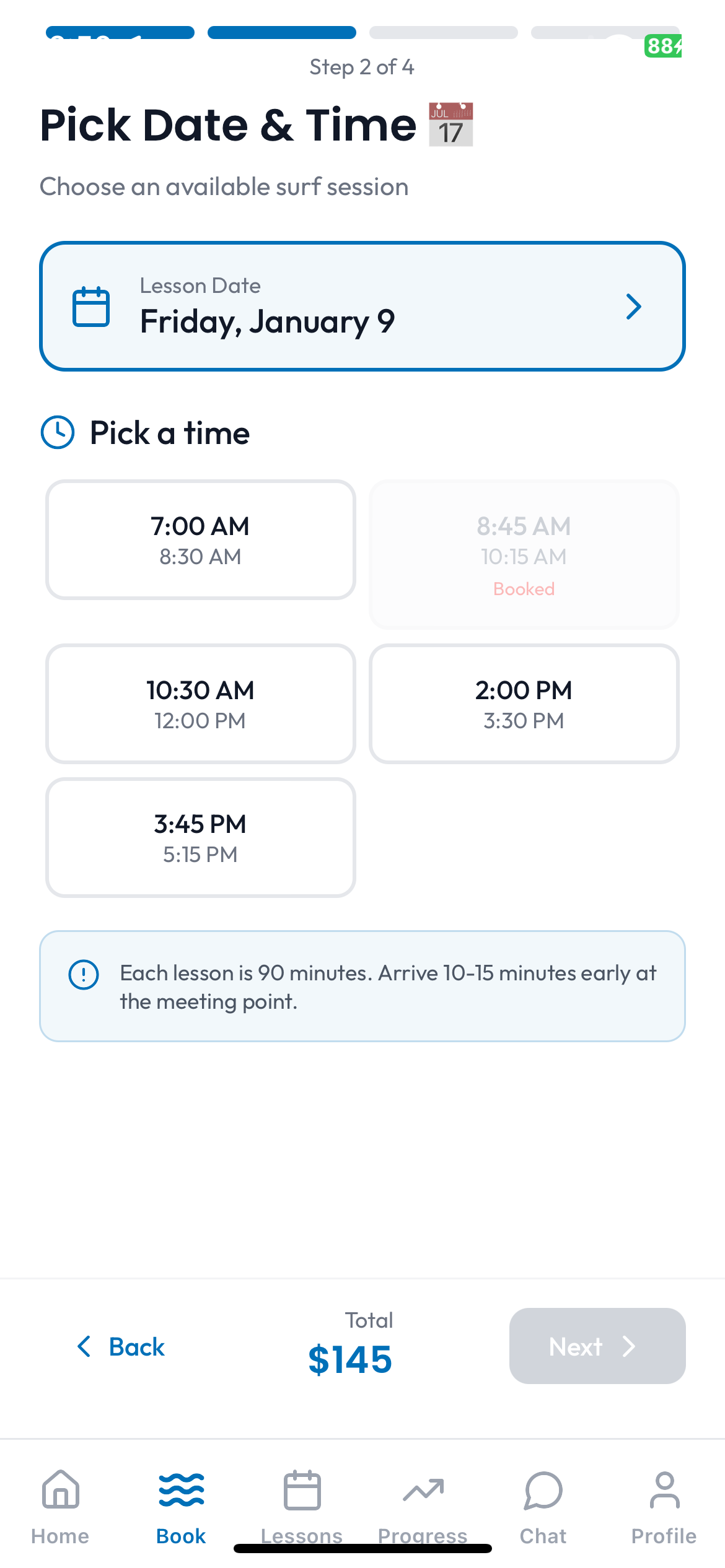Tap the back chevron next to Back

click(x=84, y=1346)
